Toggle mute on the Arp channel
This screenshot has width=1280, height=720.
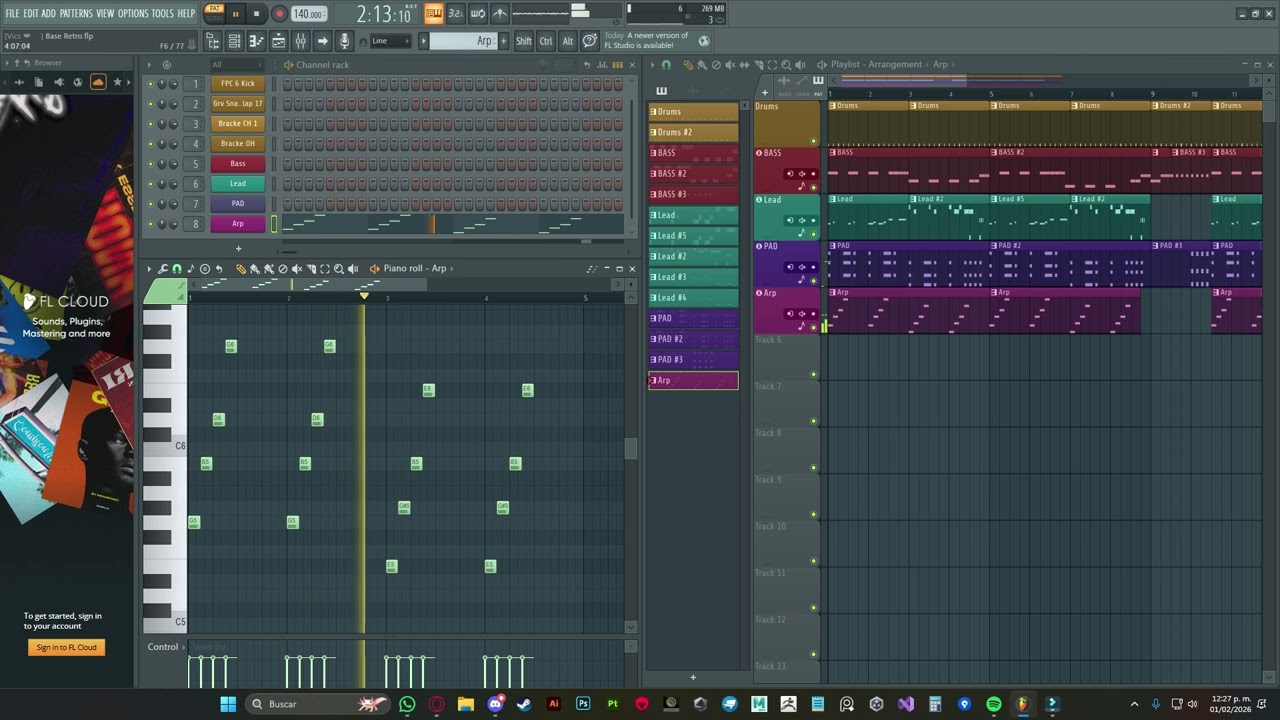[151, 224]
